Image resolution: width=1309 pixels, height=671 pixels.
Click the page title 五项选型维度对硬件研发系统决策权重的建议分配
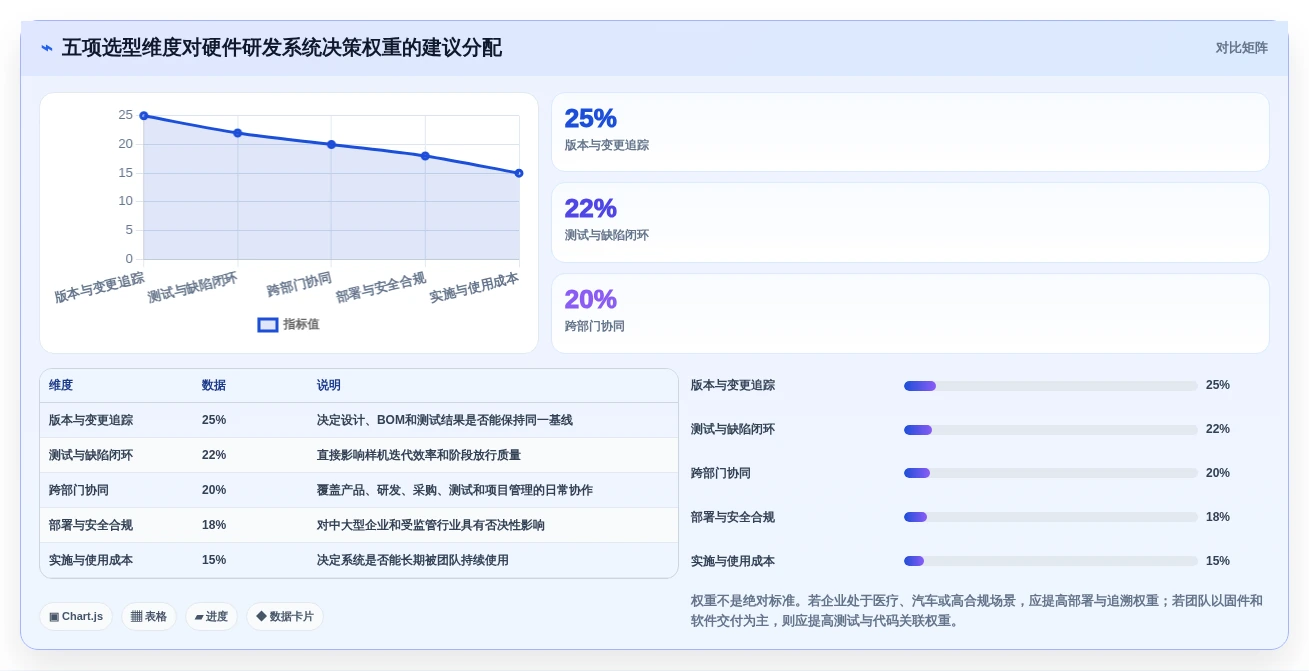point(282,48)
